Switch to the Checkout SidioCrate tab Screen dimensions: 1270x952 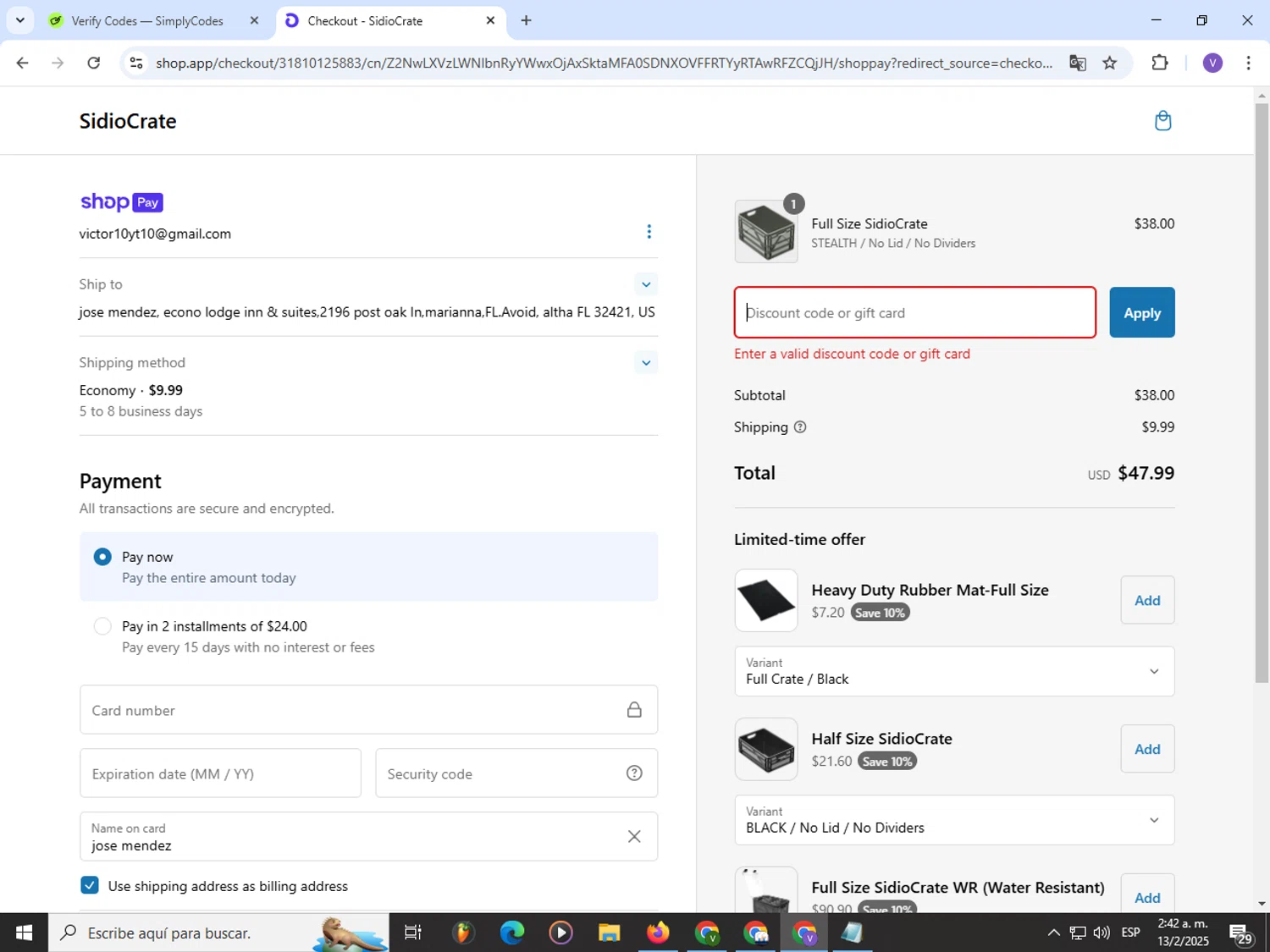365,21
